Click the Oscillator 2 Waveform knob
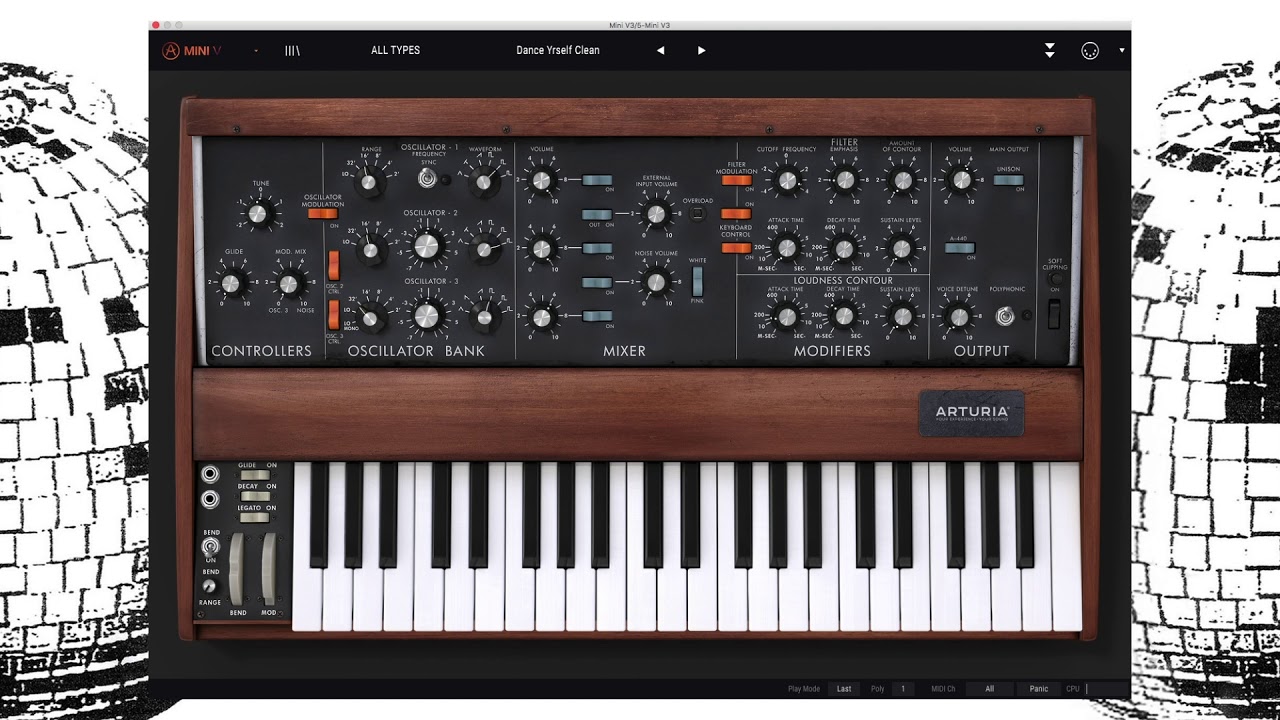This screenshot has width=1280, height=720. [x=485, y=250]
